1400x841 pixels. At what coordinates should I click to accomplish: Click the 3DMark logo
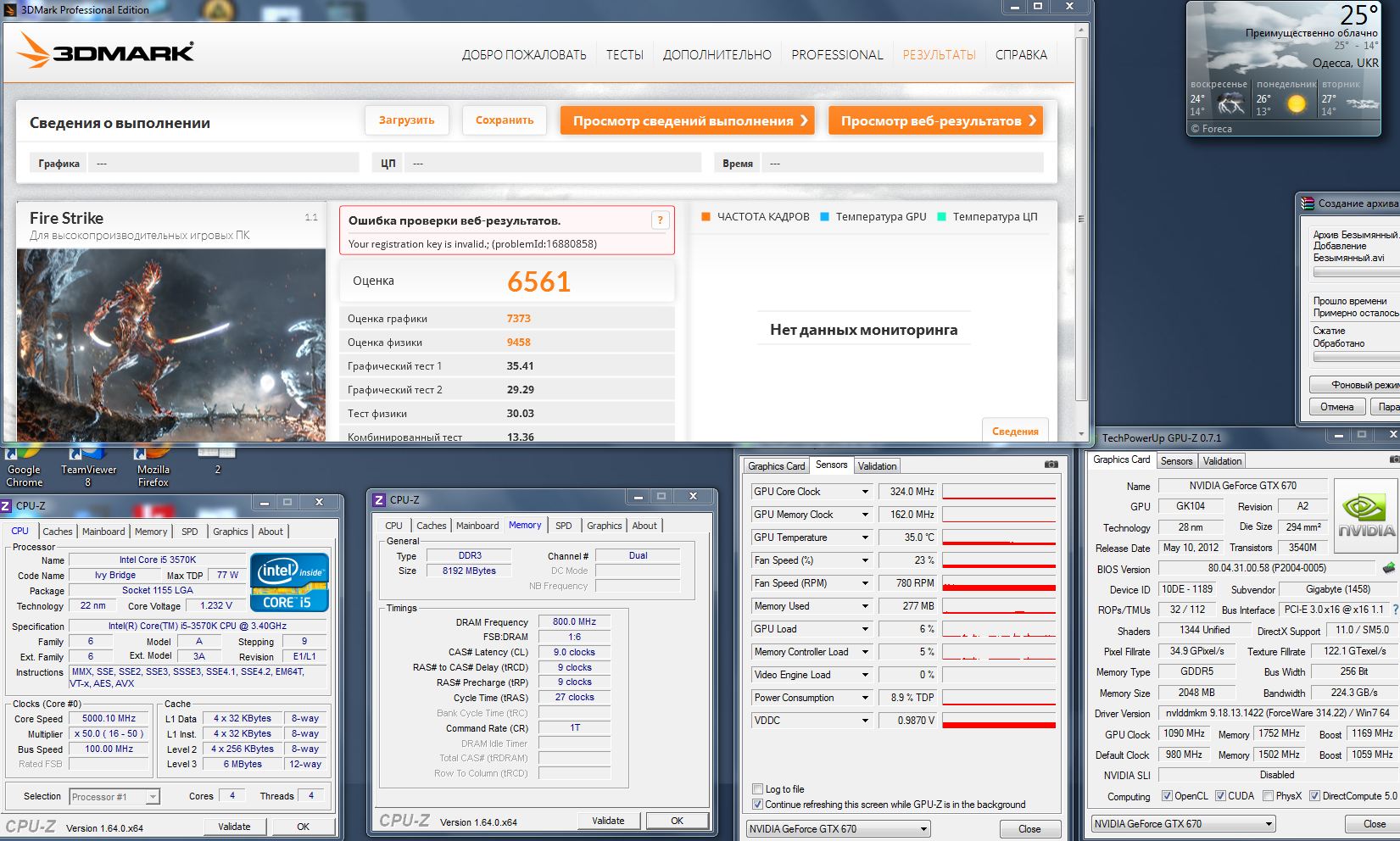click(105, 51)
